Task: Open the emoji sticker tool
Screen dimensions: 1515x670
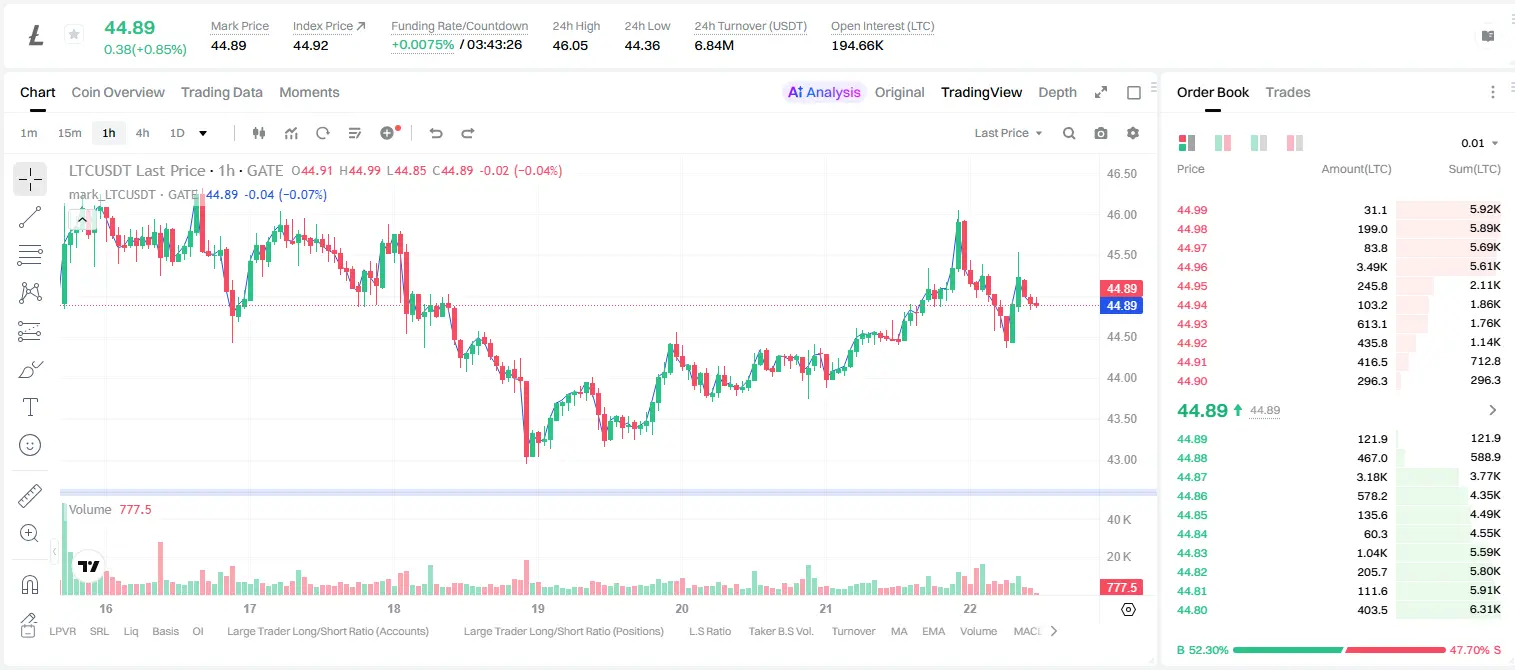Action: (x=30, y=445)
